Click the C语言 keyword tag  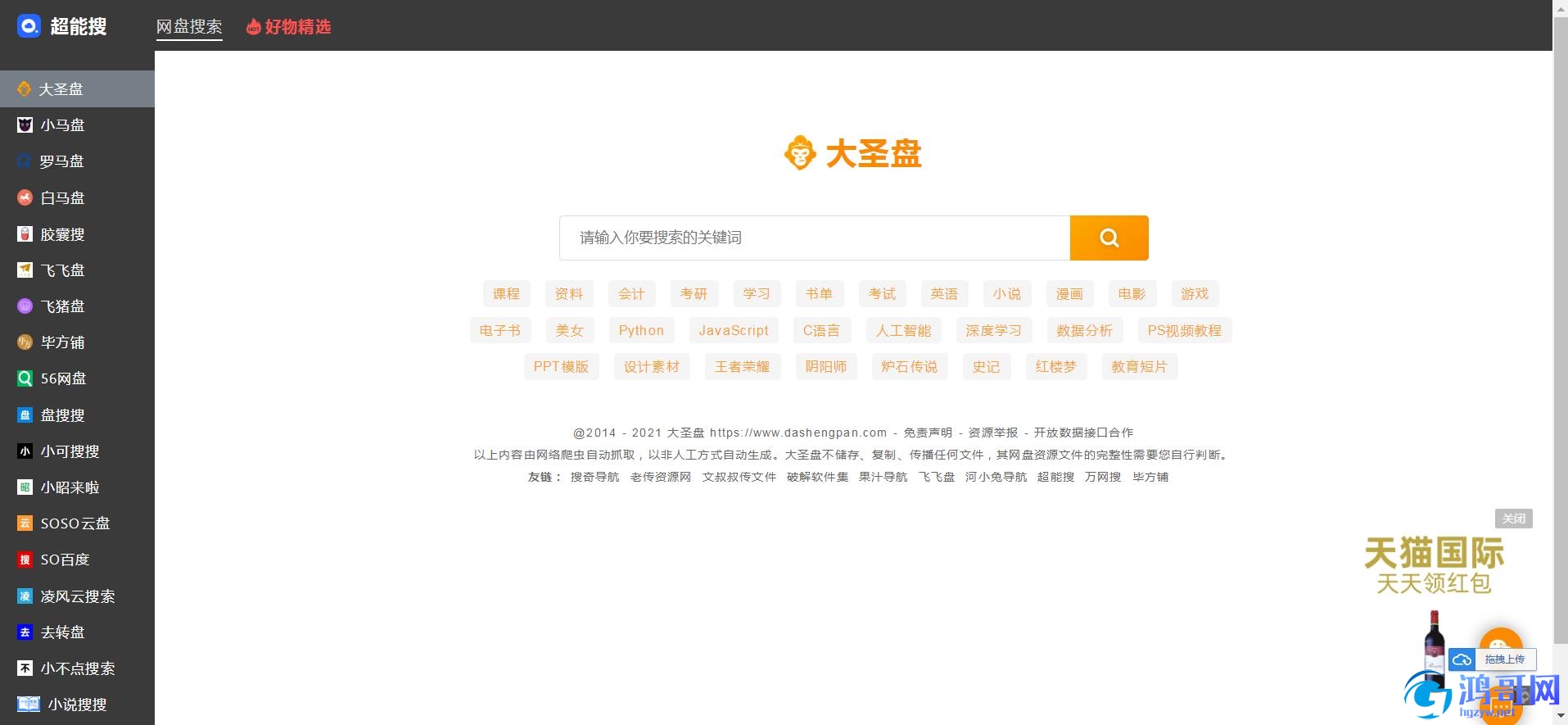[x=821, y=330]
